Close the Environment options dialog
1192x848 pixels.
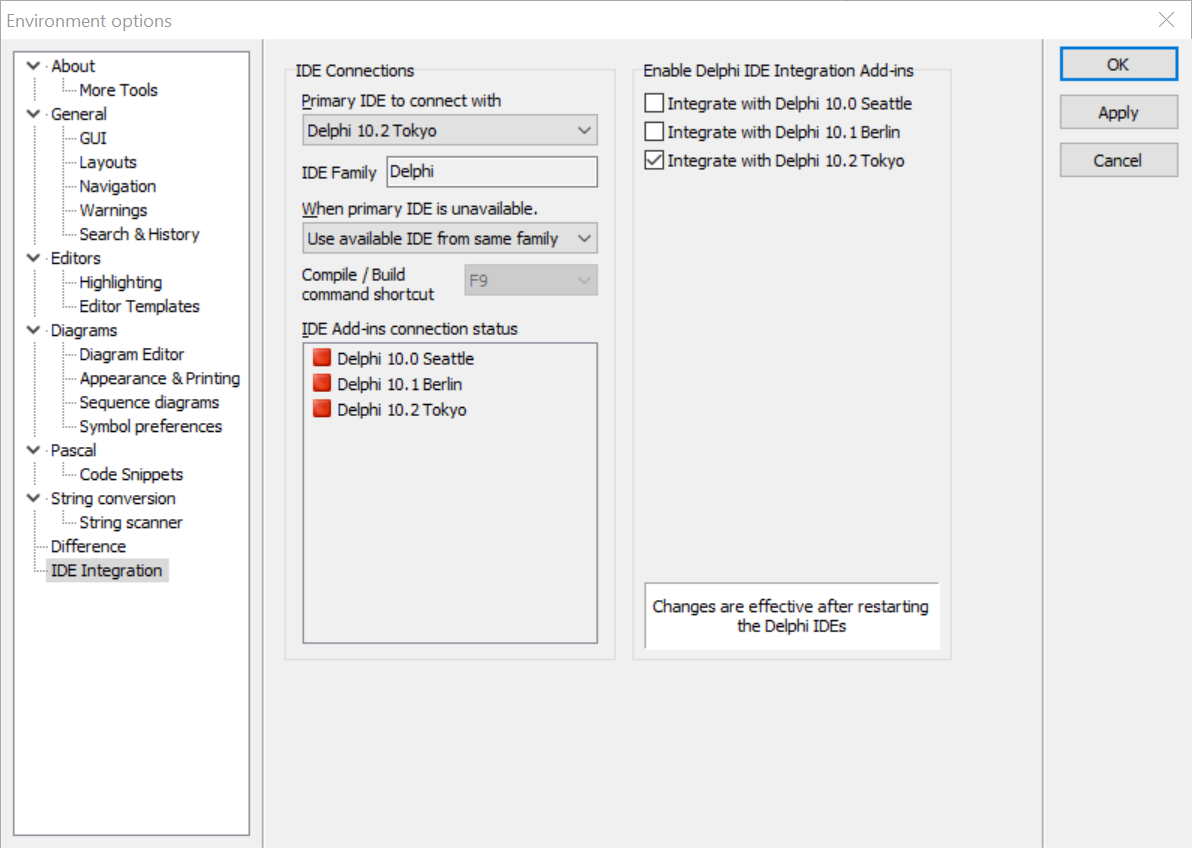click(x=1166, y=20)
